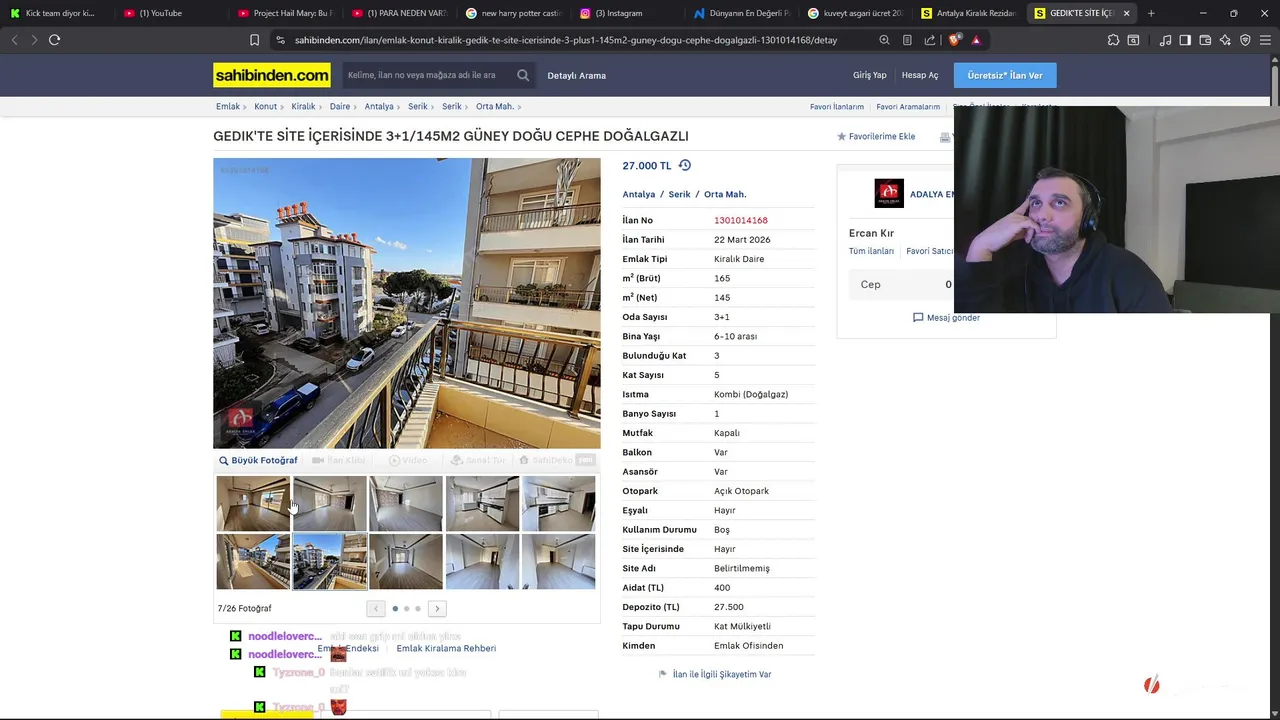
Task: Click the Brave Rewards triangle icon
Action: pos(976,40)
